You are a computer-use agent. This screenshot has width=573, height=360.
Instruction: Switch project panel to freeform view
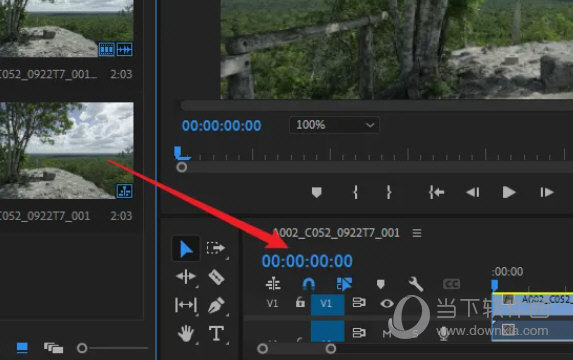pyautogui.click(x=53, y=348)
